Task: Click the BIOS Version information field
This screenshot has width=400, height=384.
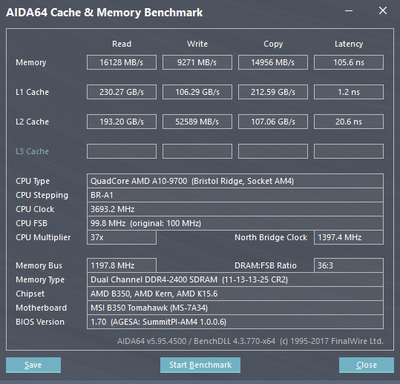Action: (235, 322)
